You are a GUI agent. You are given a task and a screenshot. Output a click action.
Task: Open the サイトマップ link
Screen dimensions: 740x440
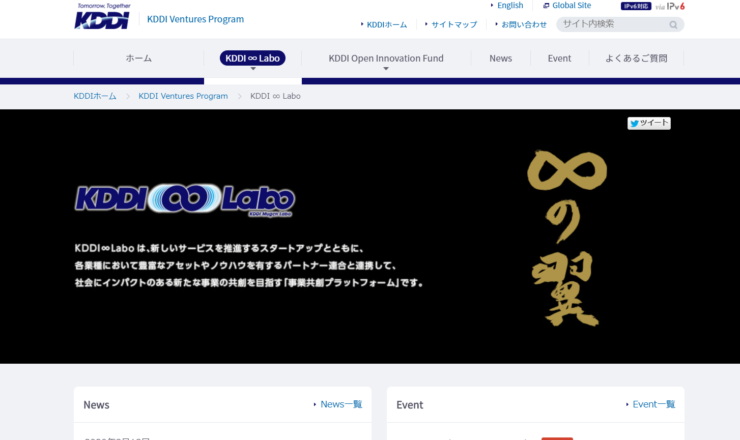coord(454,25)
